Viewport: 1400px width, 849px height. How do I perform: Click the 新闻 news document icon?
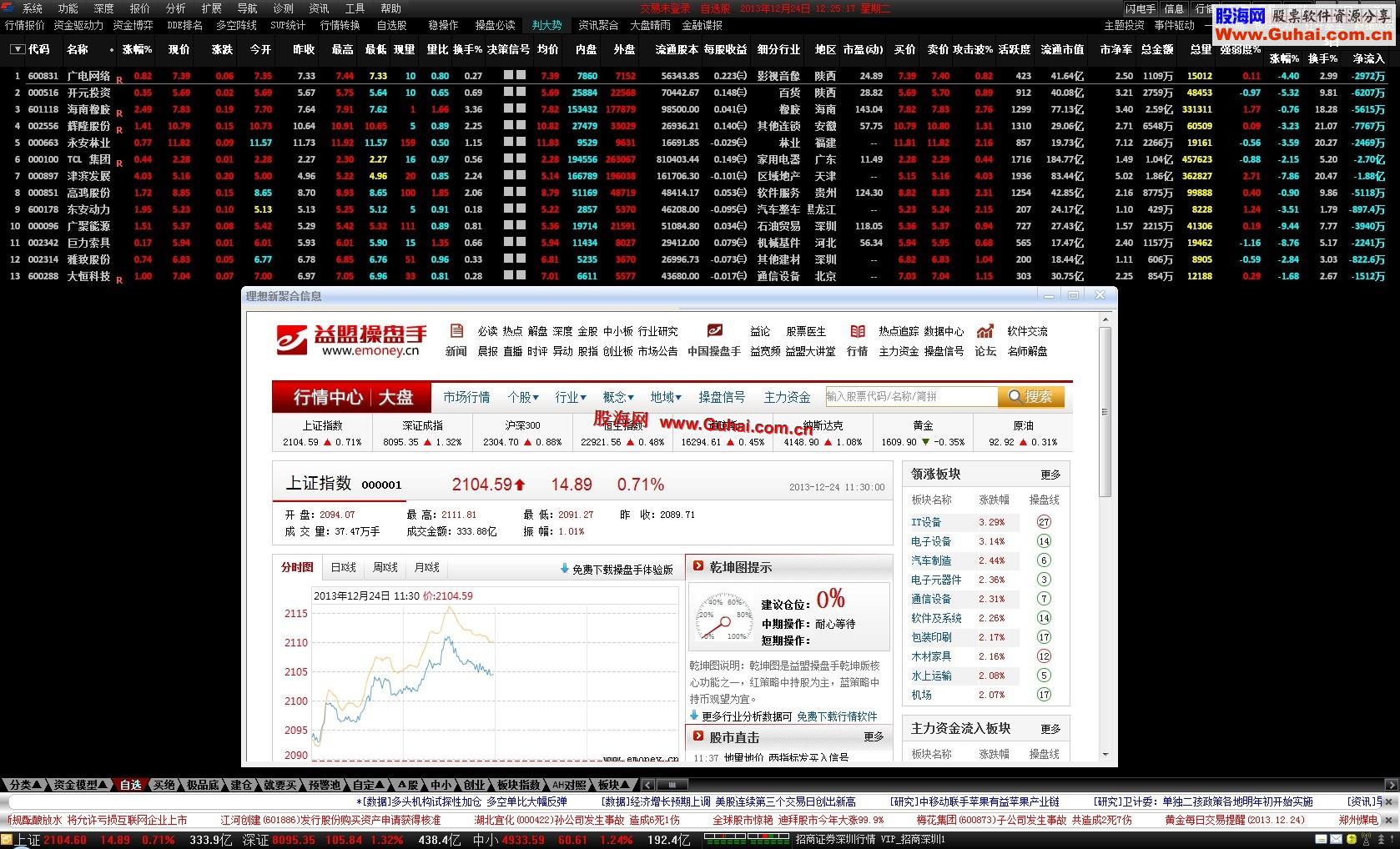click(456, 331)
